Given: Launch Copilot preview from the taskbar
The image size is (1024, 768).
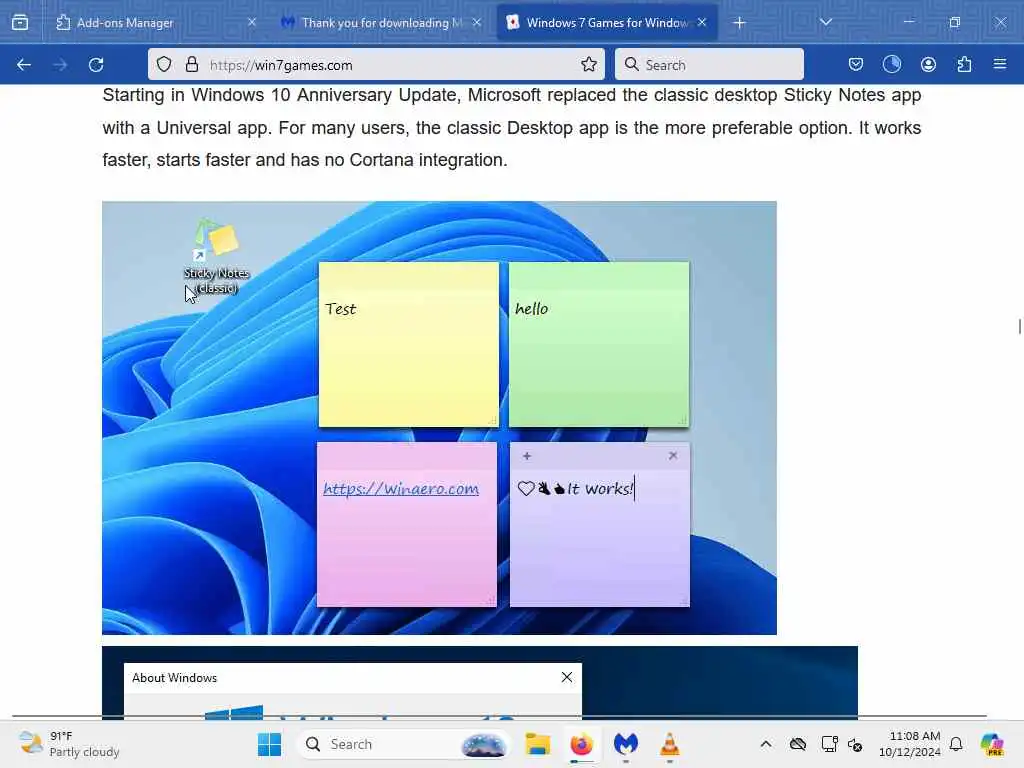Looking at the screenshot, I should coord(992,744).
